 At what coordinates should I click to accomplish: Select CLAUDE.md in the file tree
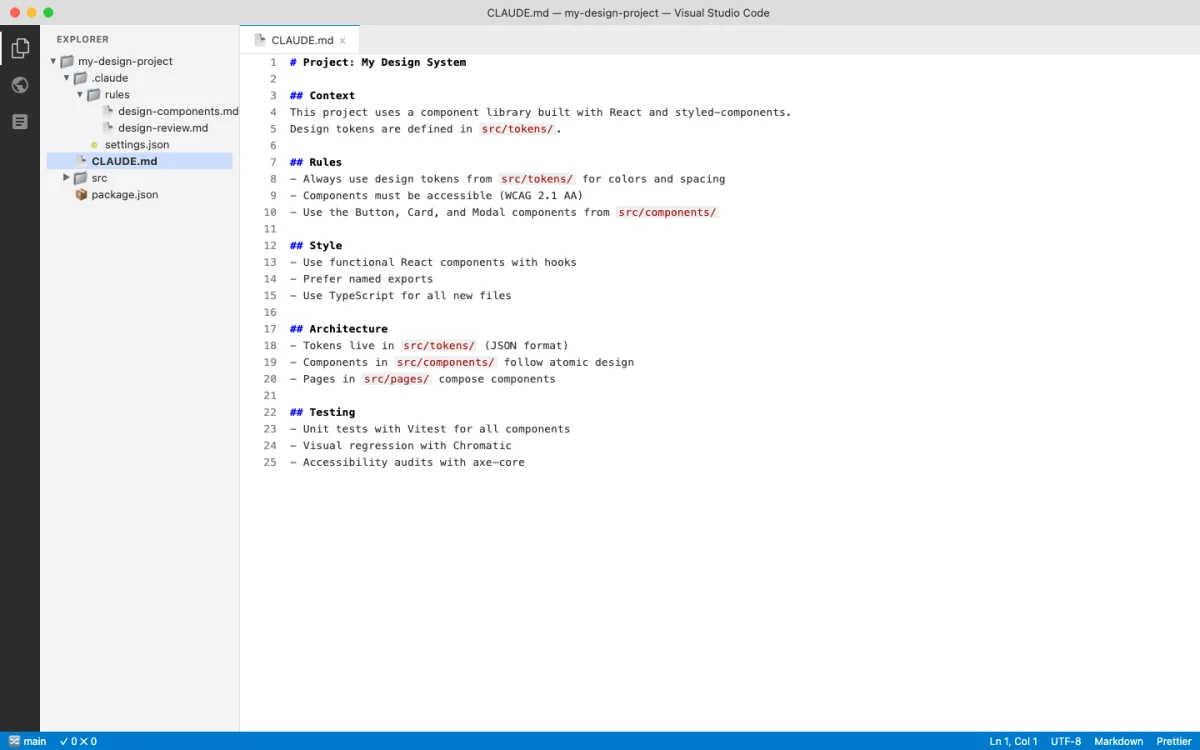pyautogui.click(x=139, y=161)
